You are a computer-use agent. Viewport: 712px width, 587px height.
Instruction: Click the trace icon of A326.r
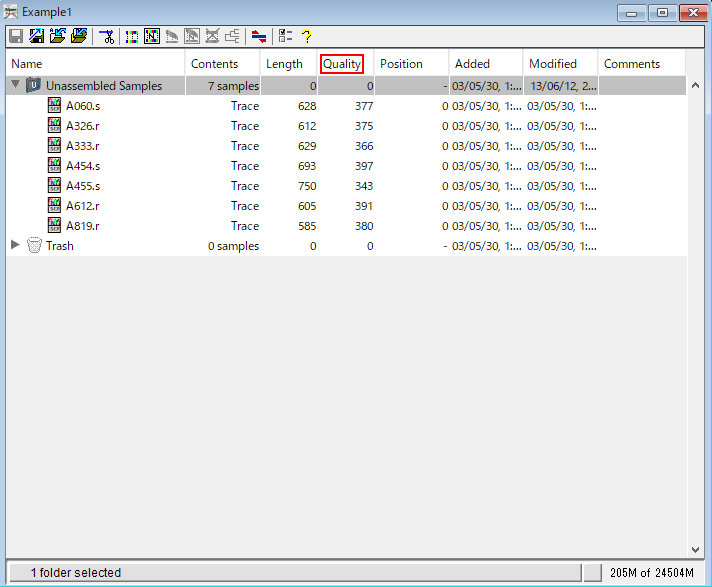[54, 125]
